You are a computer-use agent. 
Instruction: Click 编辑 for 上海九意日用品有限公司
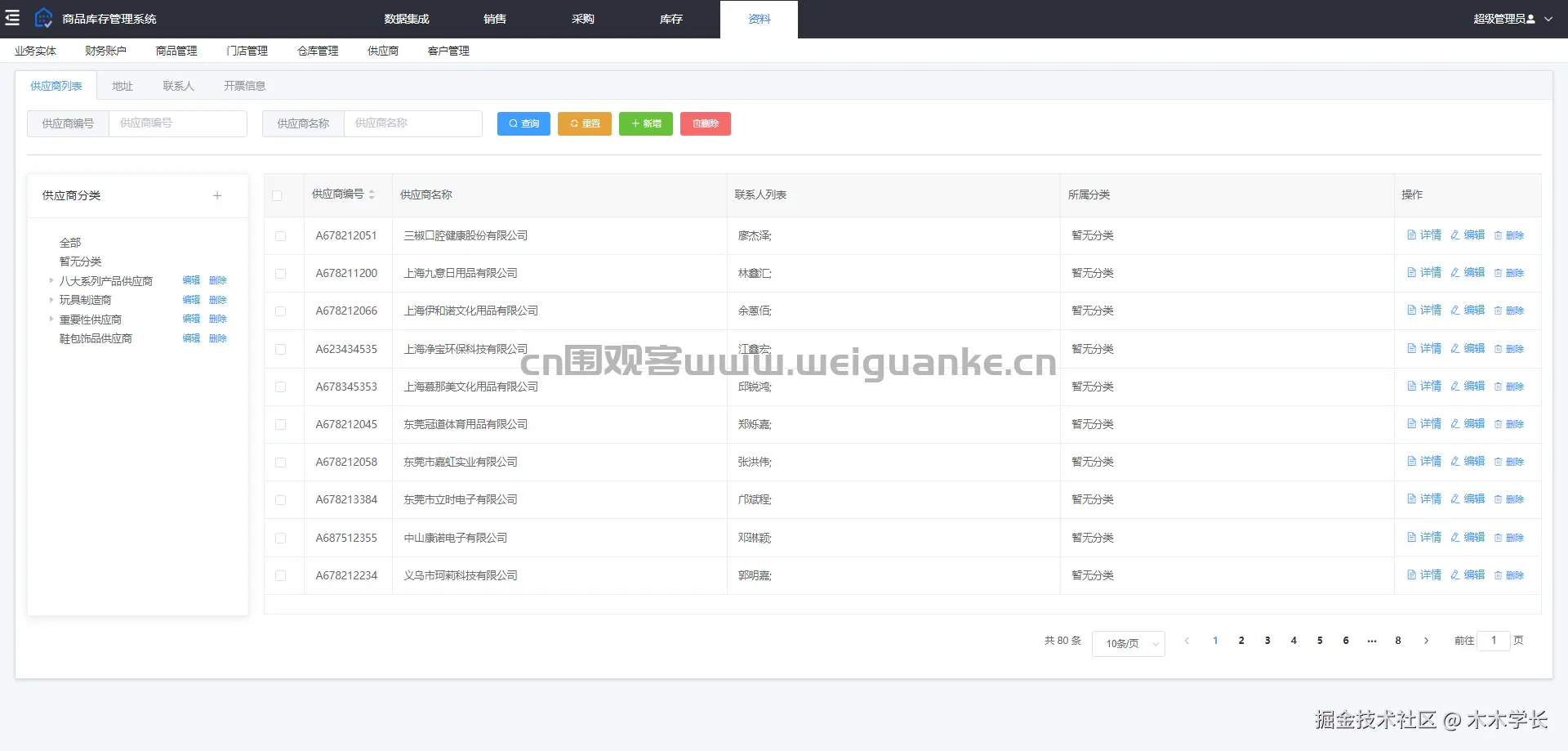[1468, 273]
